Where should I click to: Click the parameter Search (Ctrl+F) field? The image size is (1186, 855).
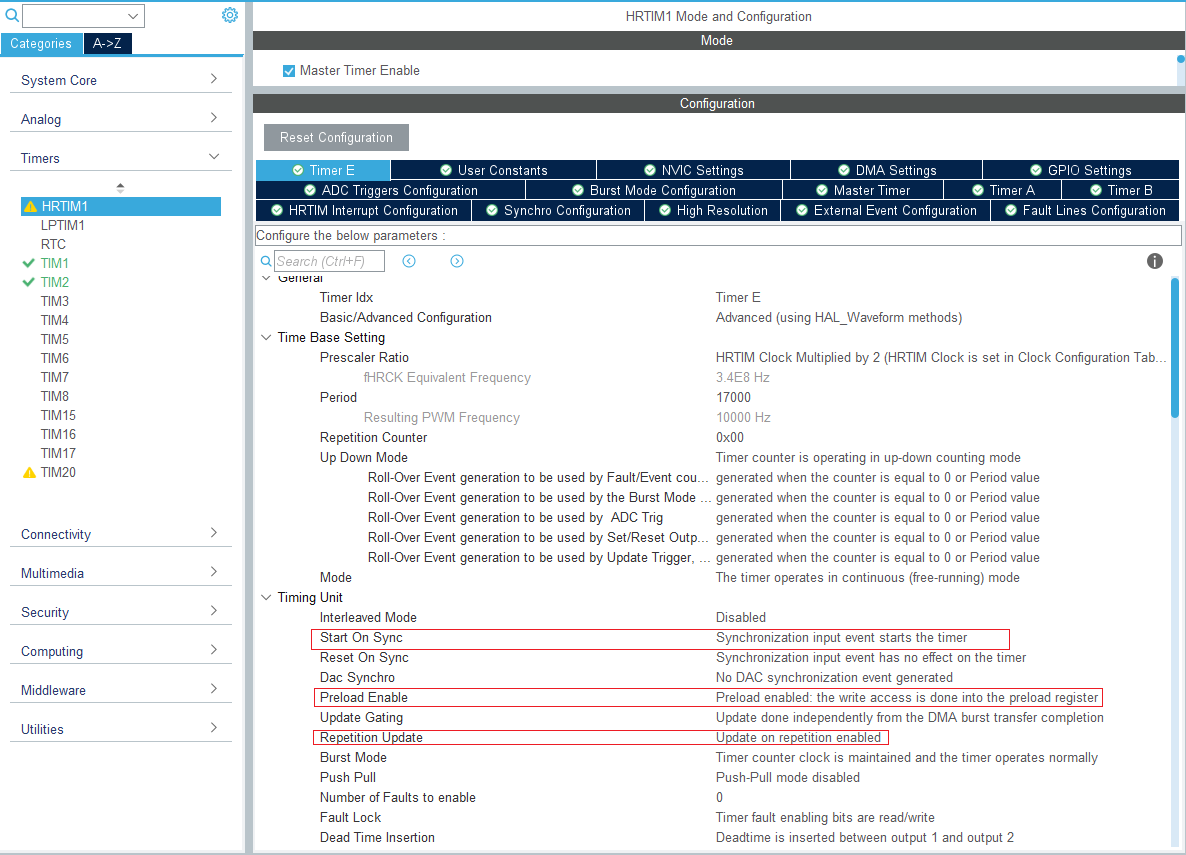pyautogui.click(x=329, y=261)
